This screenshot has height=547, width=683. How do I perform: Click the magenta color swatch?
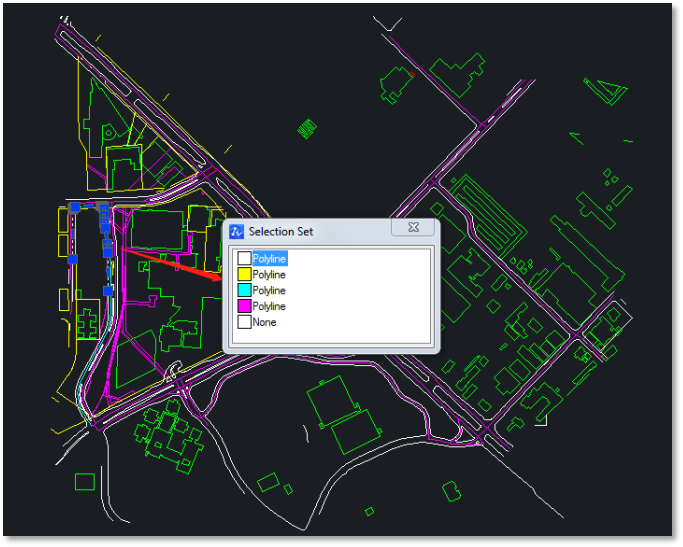click(x=244, y=307)
